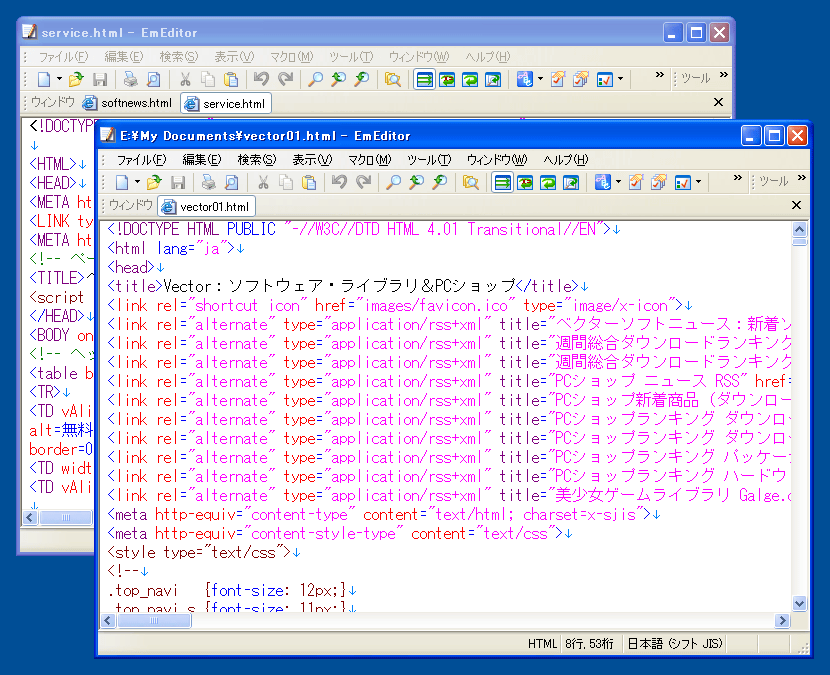Close document with X on vector01.html tab bar

click(x=796, y=205)
